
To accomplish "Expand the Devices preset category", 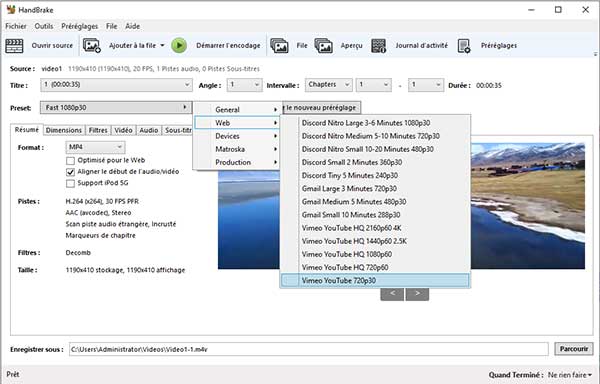I will point(237,136).
